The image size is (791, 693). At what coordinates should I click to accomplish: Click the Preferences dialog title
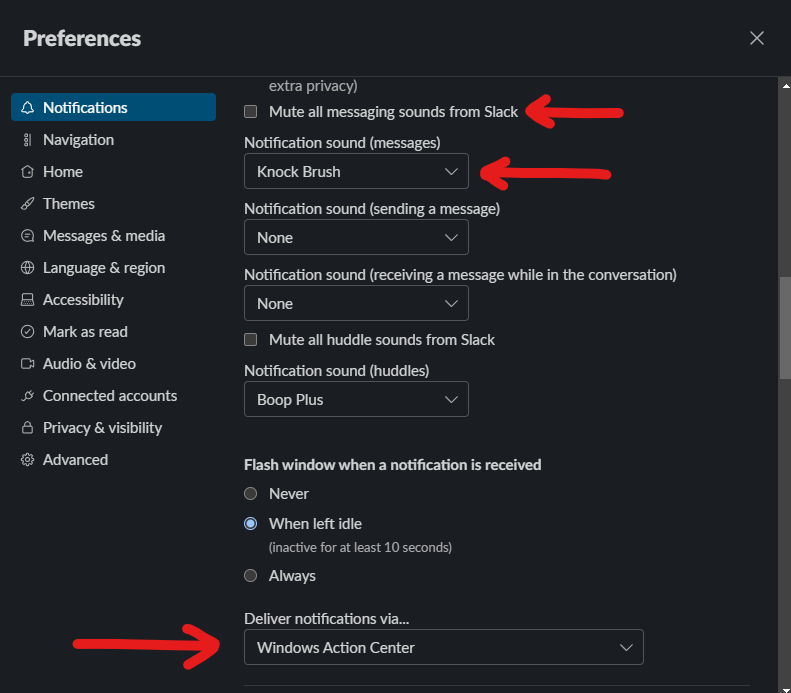[x=82, y=38]
